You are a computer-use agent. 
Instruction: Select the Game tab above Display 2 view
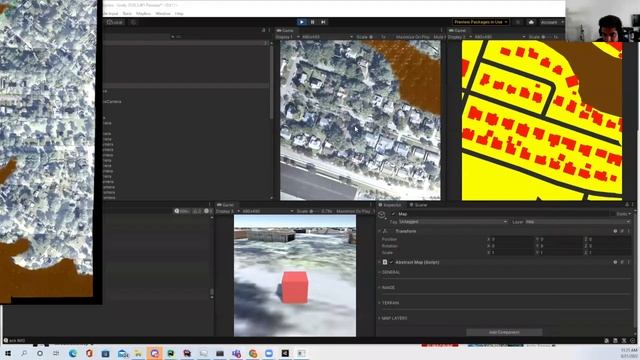tap(458, 30)
